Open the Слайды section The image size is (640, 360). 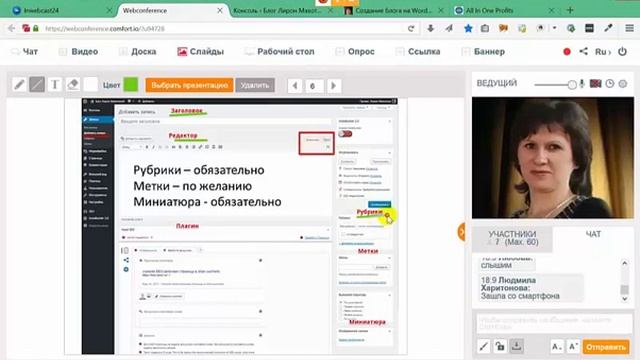pos(200,51)
